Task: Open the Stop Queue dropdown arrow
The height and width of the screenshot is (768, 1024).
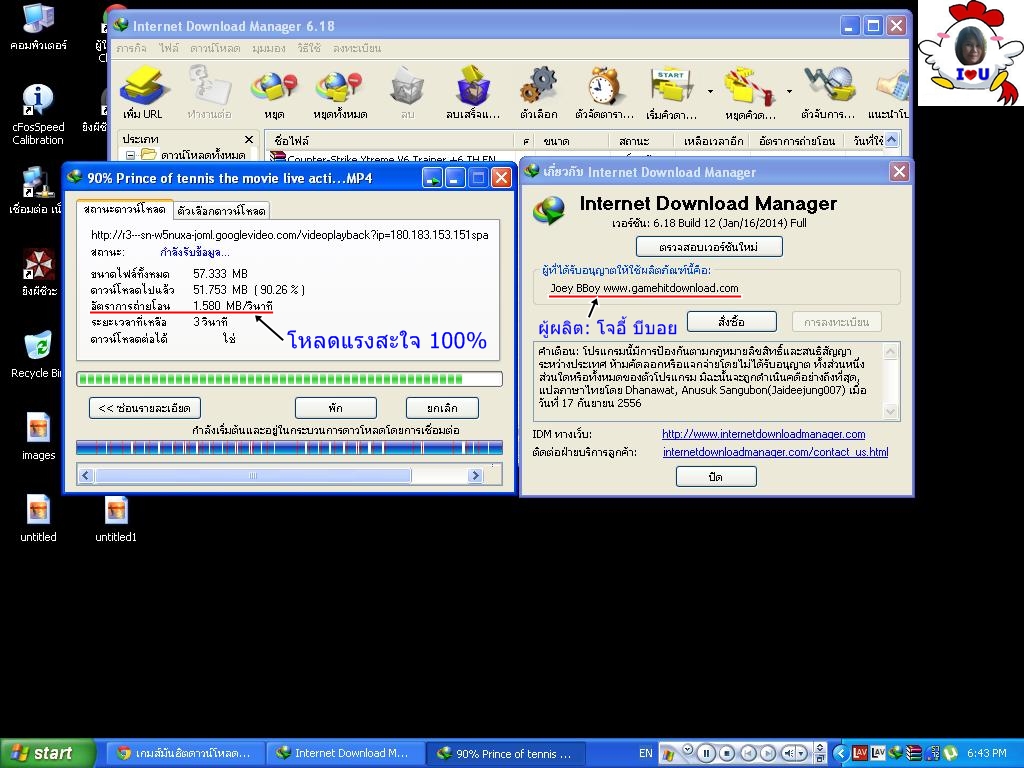Action: click(x=789, y=91)
